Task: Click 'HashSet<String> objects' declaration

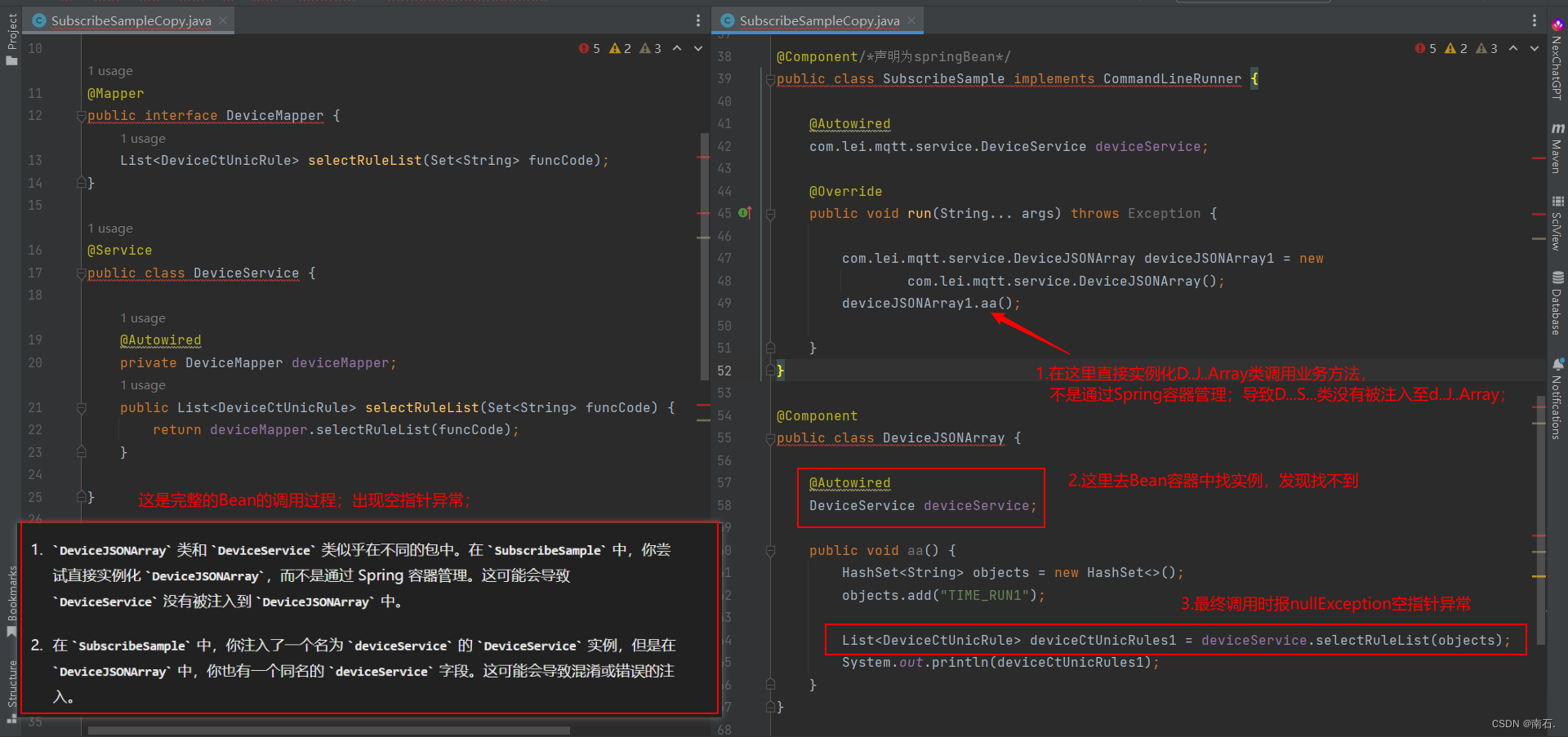Action: pyautogui.click(x=935, y=573)
